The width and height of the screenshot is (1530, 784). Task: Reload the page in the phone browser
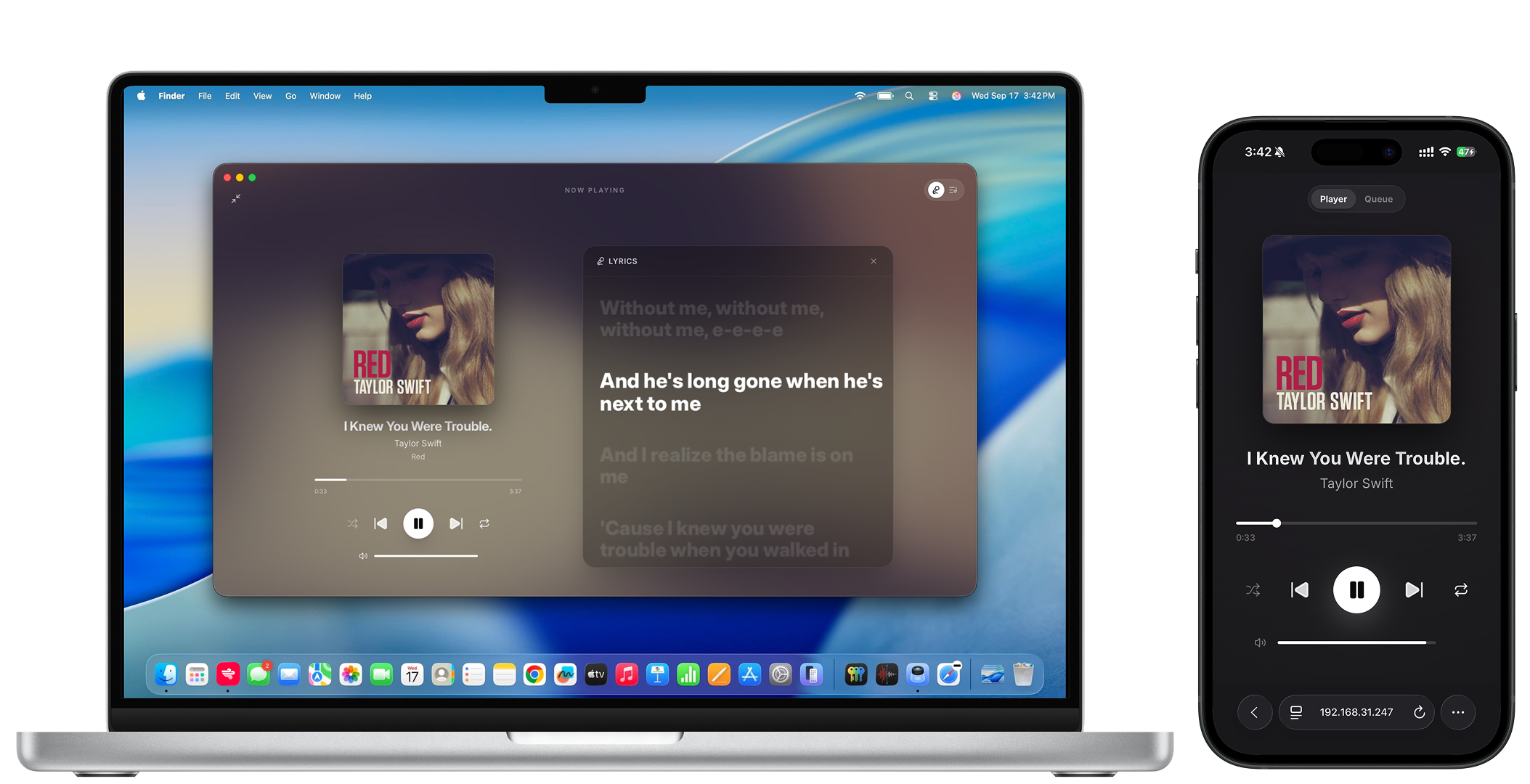pos(1419,712)
